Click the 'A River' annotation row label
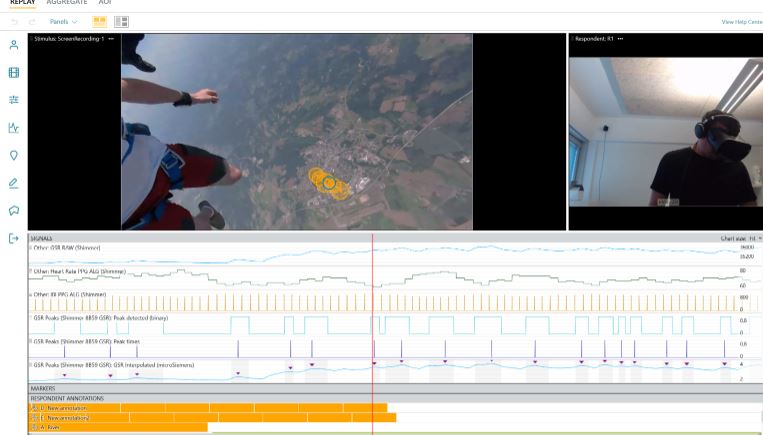 [x=50, y=427]
